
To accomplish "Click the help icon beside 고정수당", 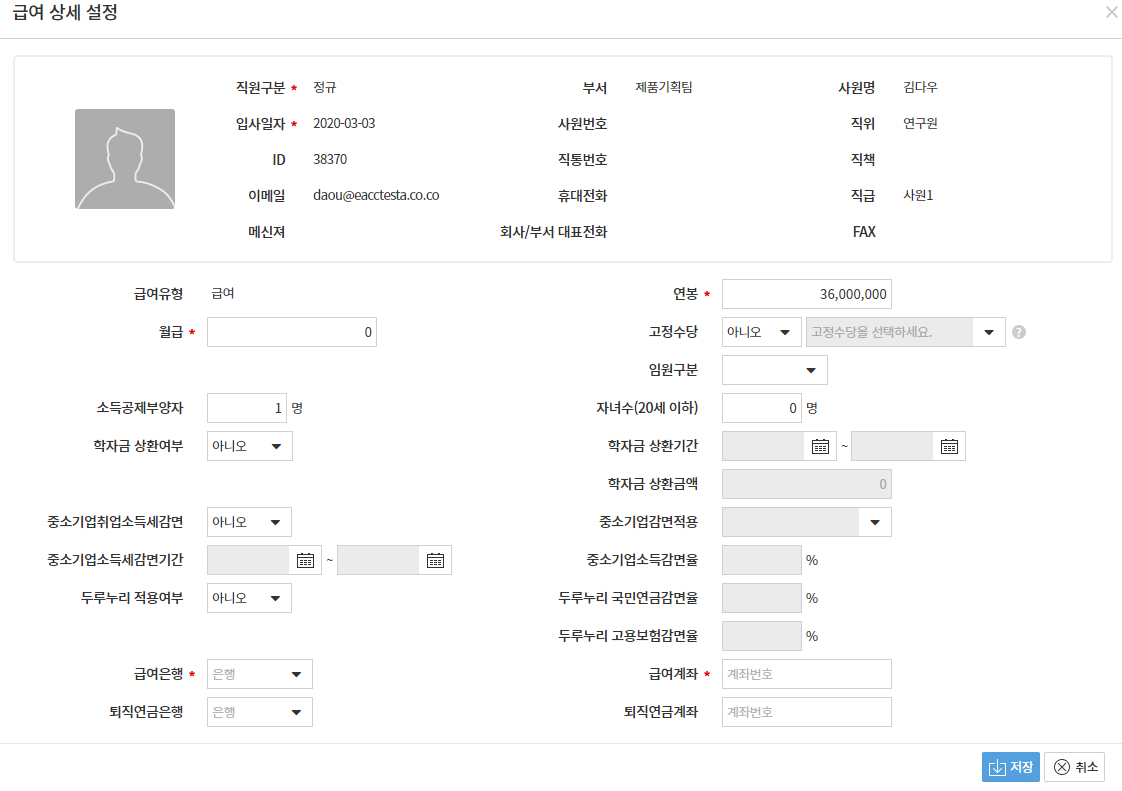I will point(1019,332).
